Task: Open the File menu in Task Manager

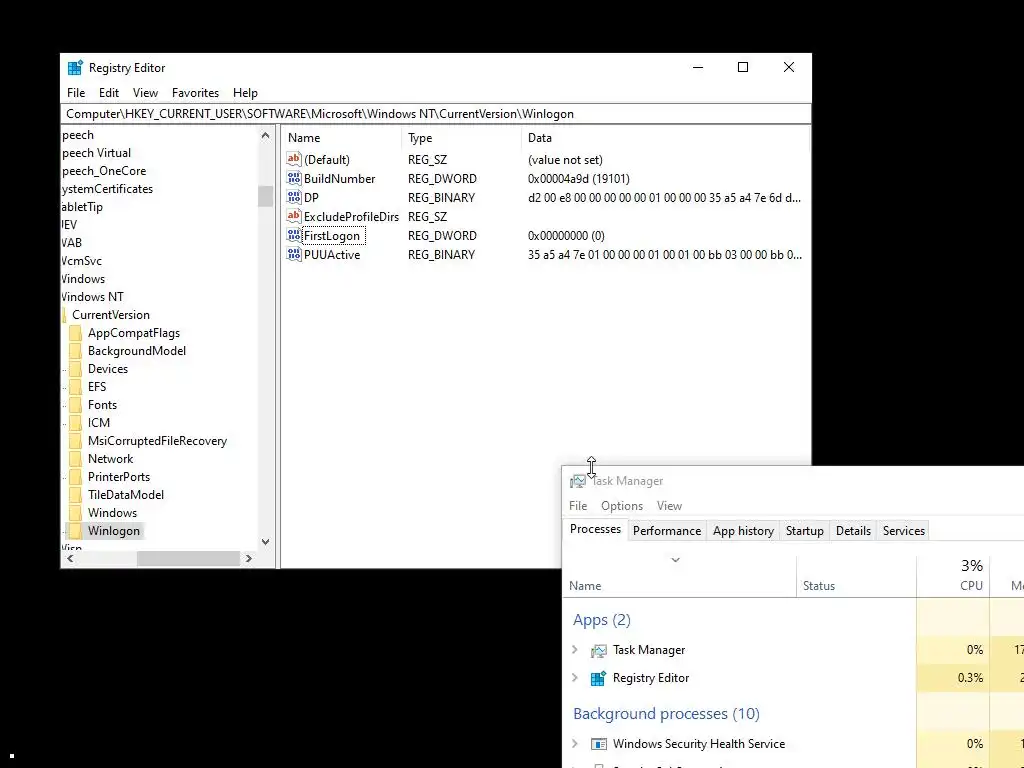Action: tap(578, 505)
